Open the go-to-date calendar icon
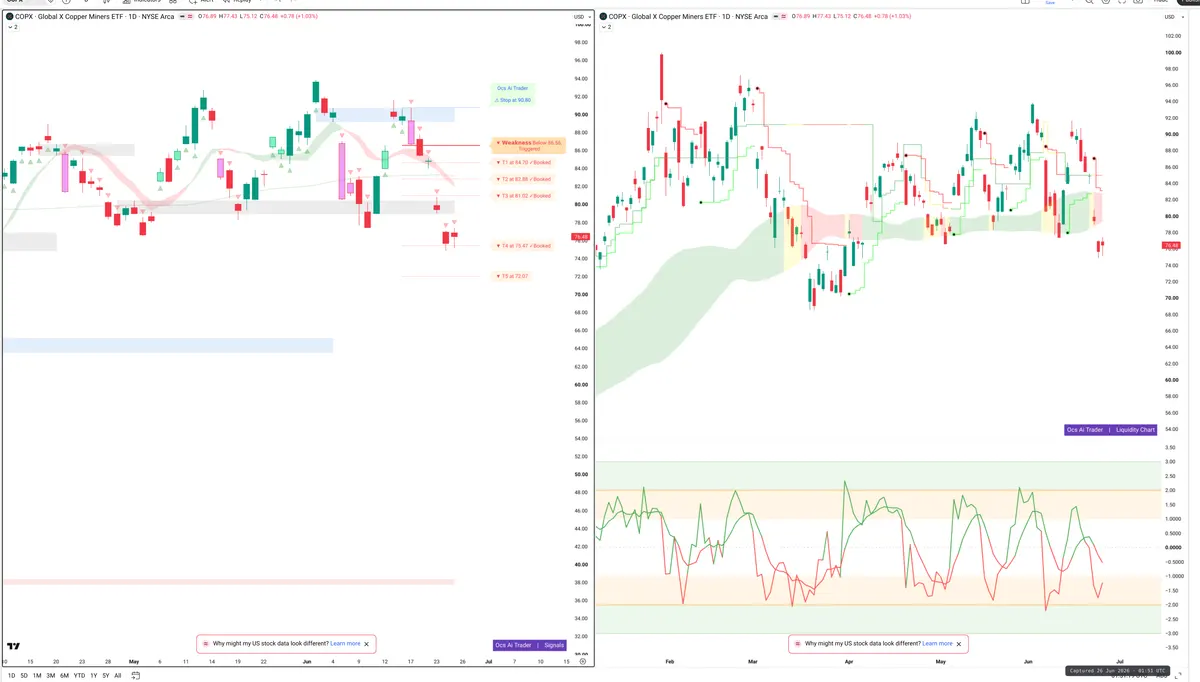This screenshot has width=1200, height=682. (135, 676)
